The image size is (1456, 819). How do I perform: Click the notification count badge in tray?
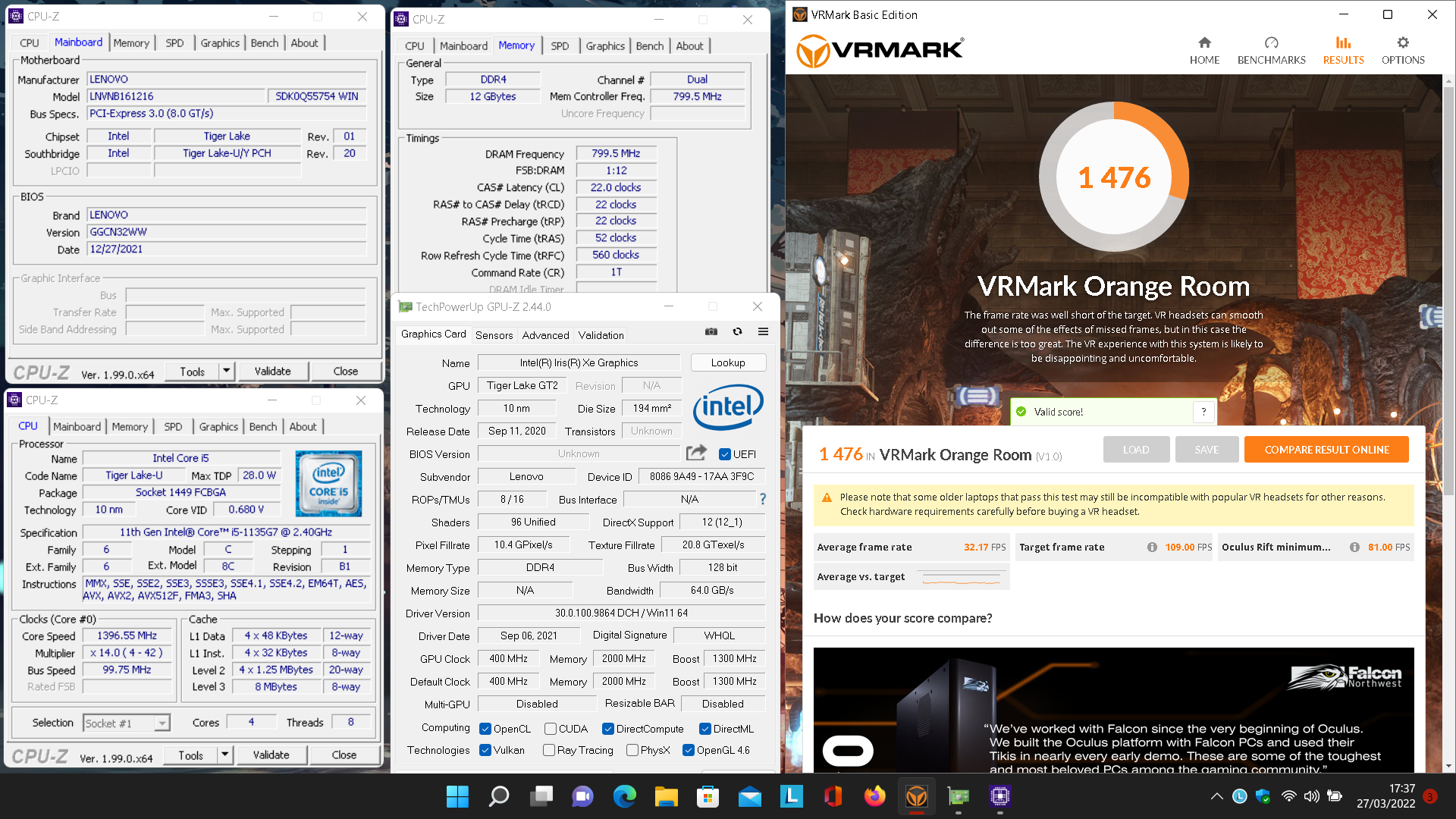pyautogui.click(x=1430, y=796)
